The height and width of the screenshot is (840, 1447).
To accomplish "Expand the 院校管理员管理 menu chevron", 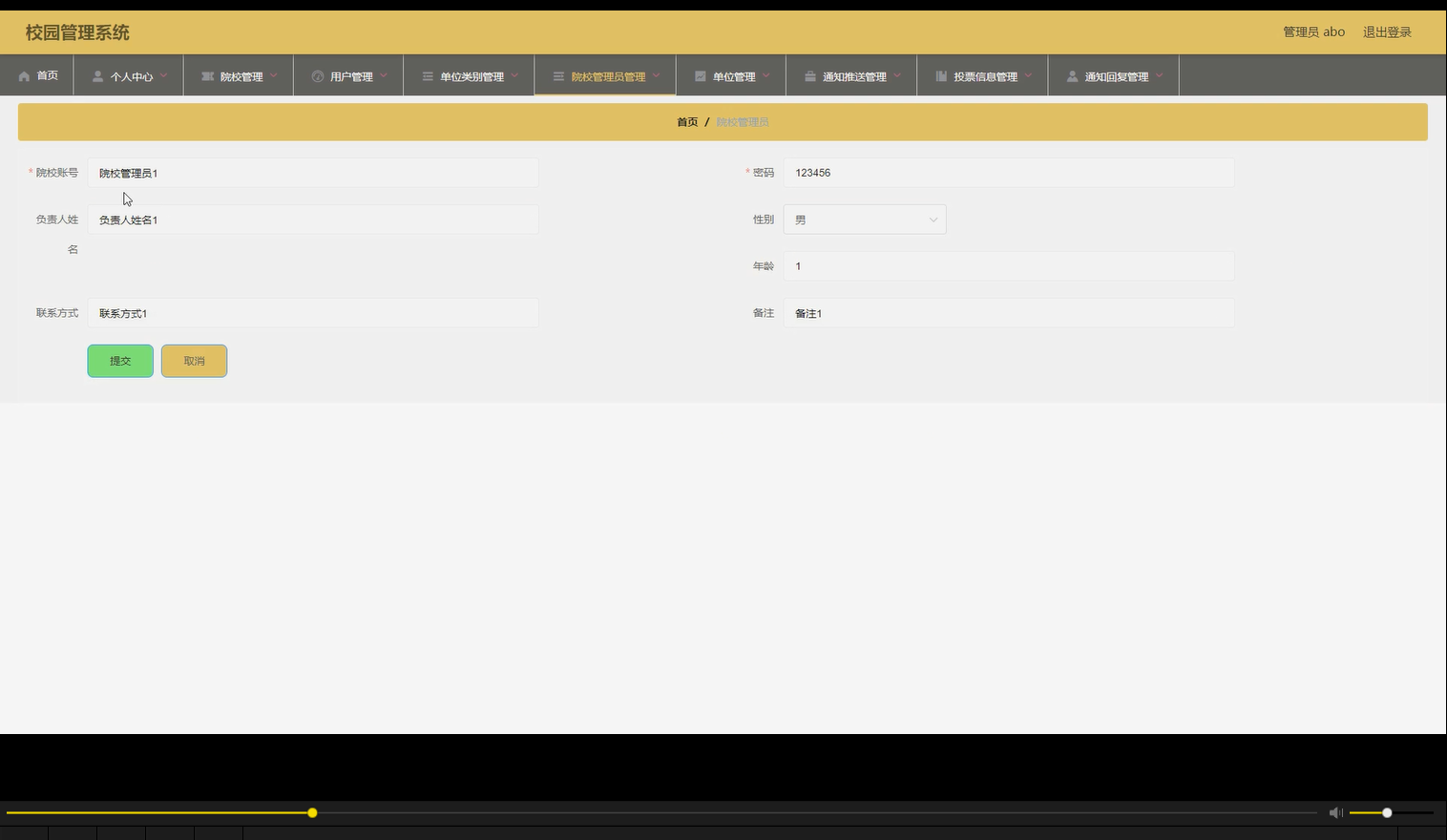I will coord(657,75).
